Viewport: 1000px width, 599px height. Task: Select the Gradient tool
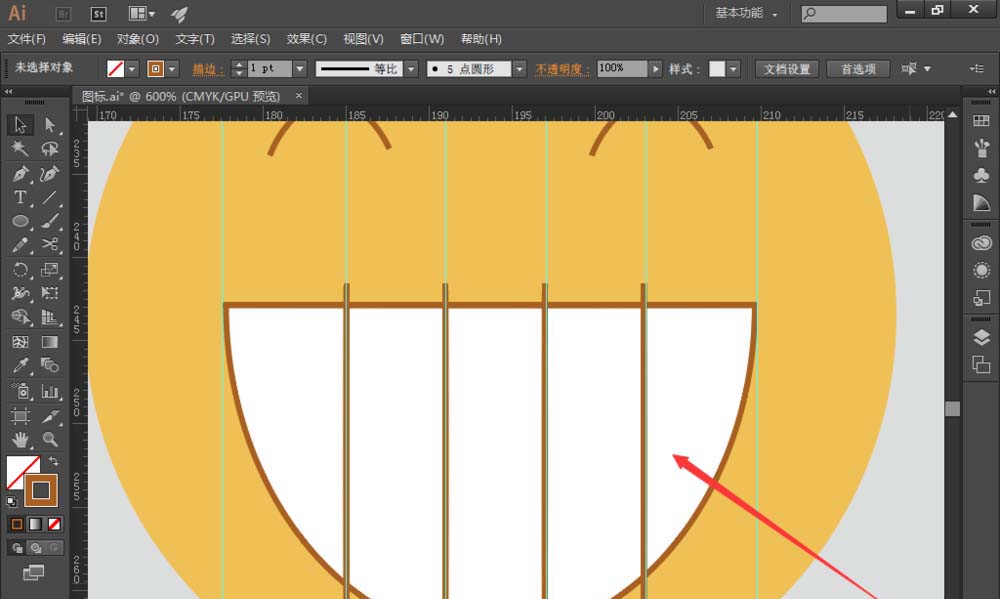coord(50,342)
